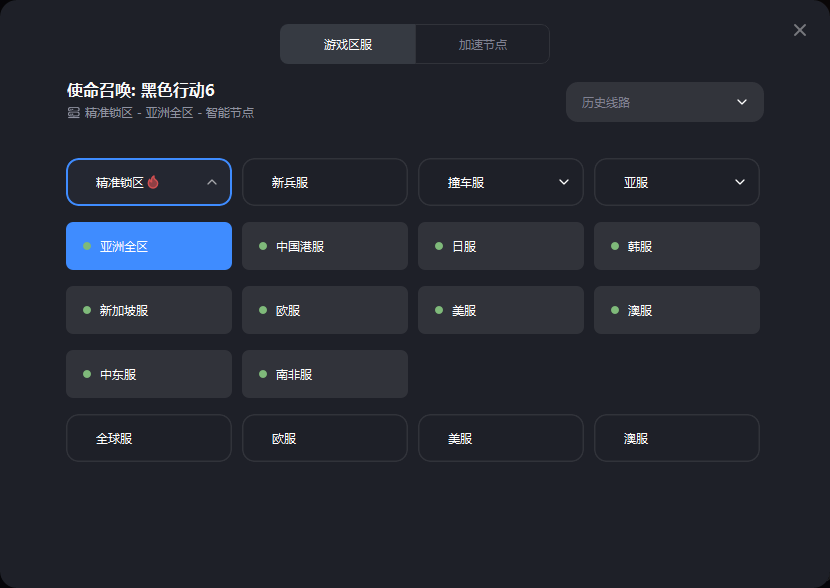Expand the 撞车服 dropdown arrow

point(564,182)
